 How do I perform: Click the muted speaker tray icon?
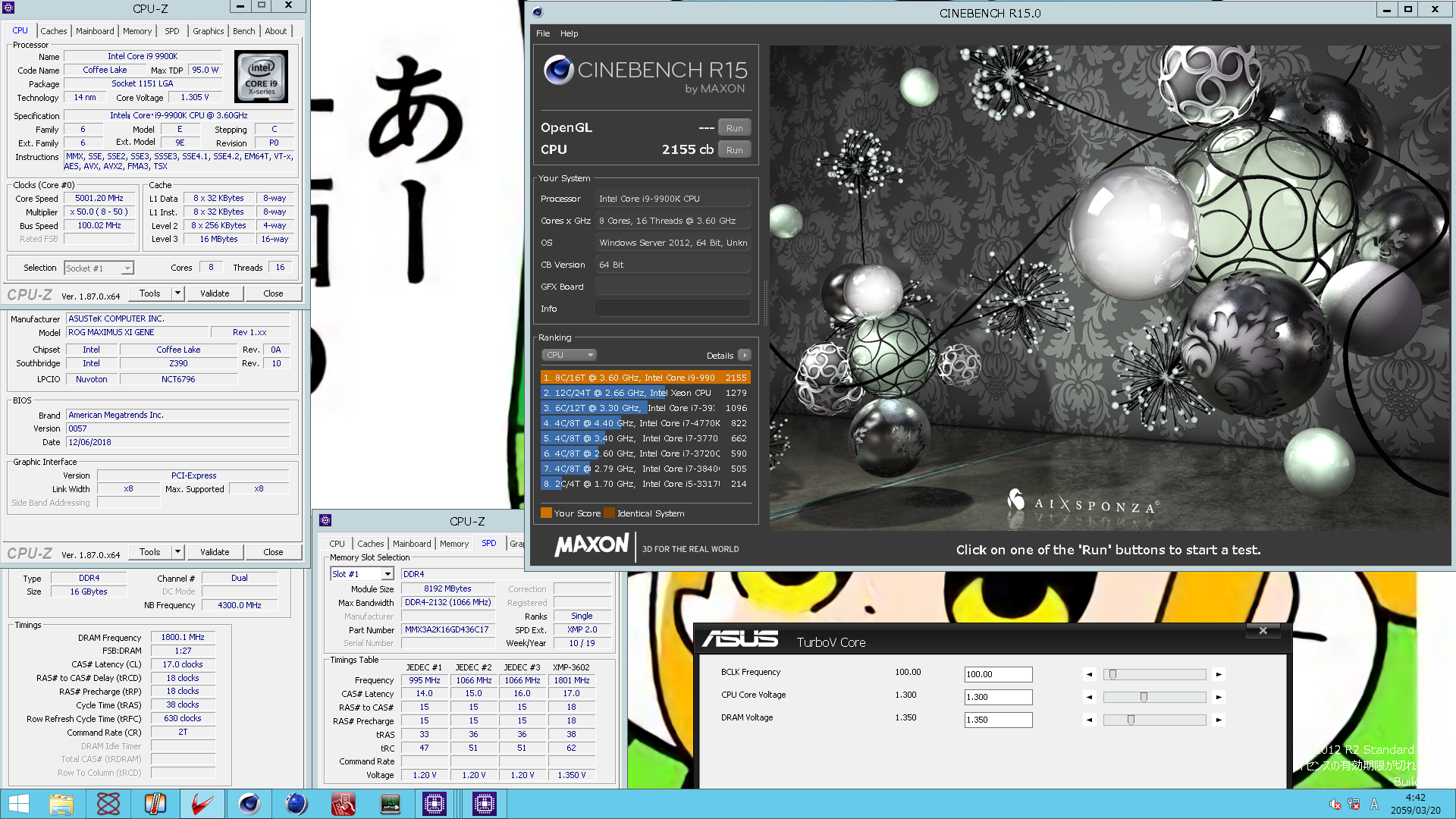1335,805
